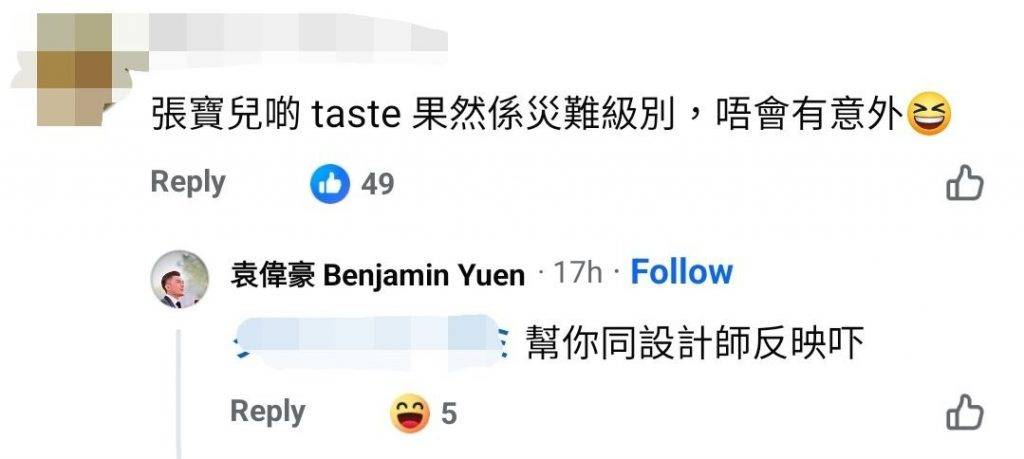Viewport: 1024px width, 459px height.
Task: View the 5 reactions count on the reply
Action: [x=449, y=414]
